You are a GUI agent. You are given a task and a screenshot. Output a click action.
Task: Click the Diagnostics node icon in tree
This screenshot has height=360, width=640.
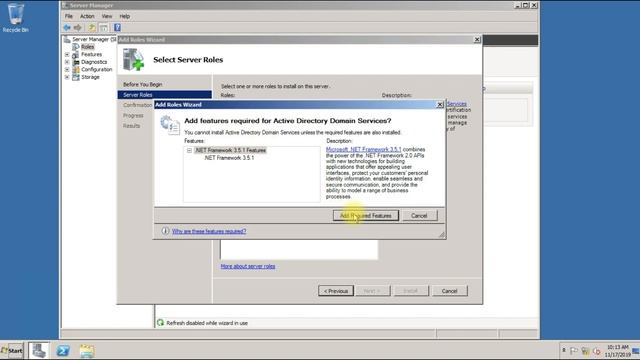pyautogui.click(x=76, y=62)
